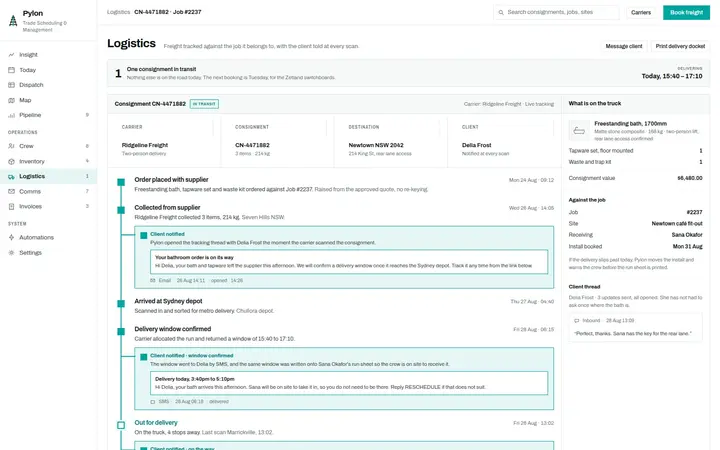This screenshot has height=450, width=720.
Task: Click the inbound message bubble icon
Action: pyautogui.click(x=577, y=321)
